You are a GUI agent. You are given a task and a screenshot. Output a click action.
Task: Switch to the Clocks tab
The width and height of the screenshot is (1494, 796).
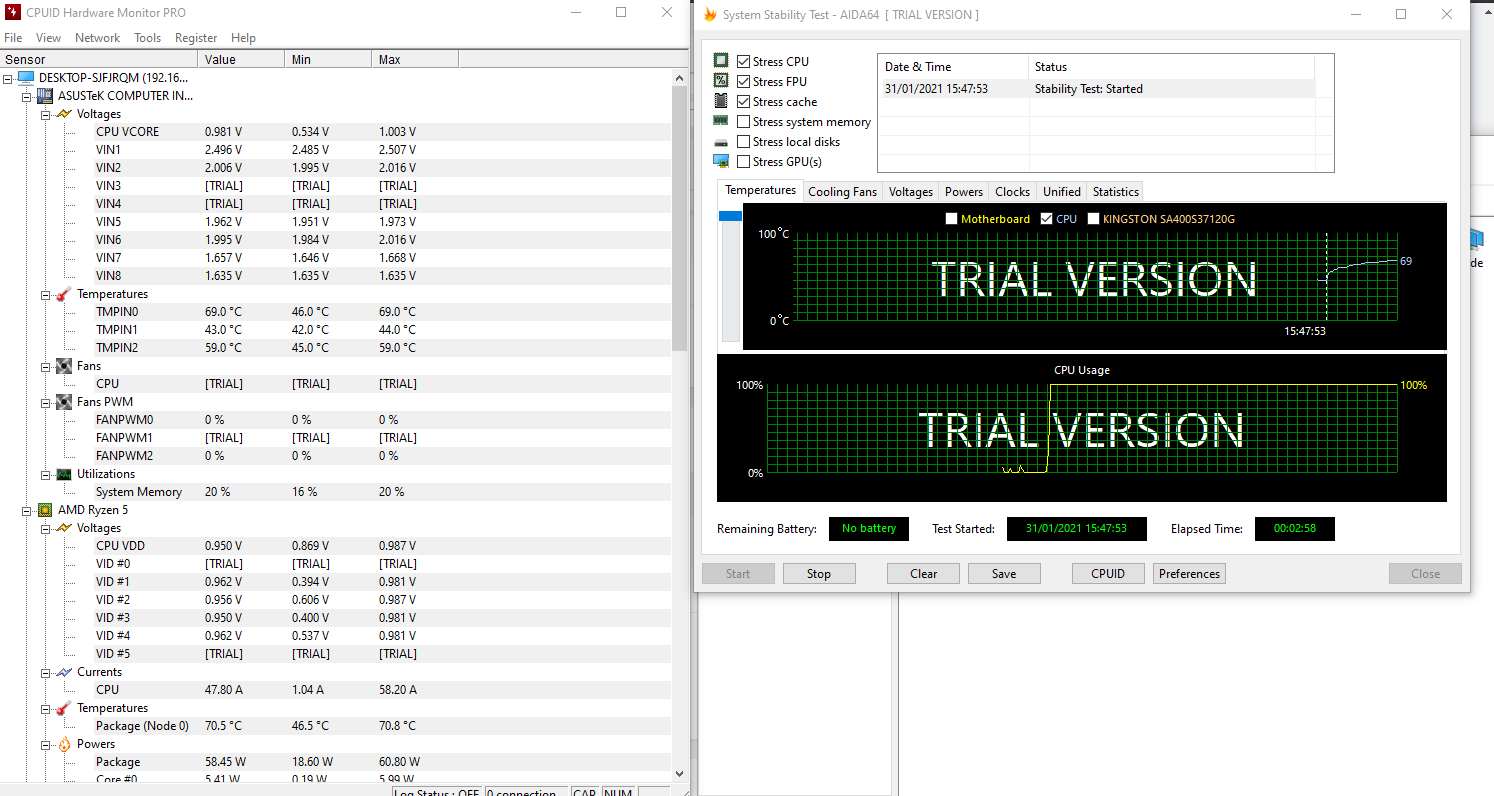[x=1012, y=192]
